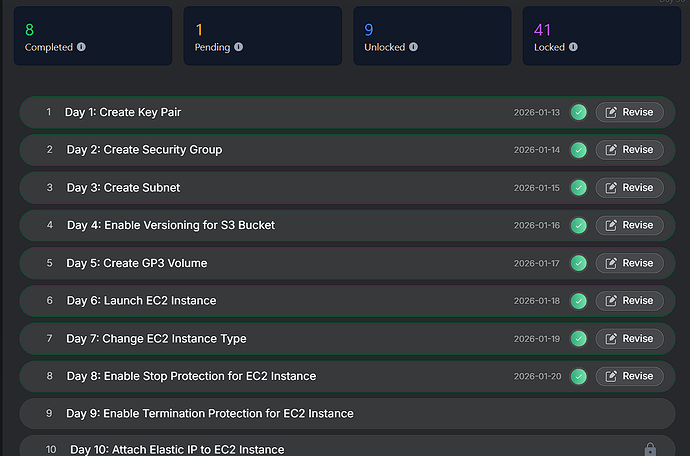Click the green checkmark for Day 1
Image resolution: width=690 pixels, height=456 pixels.
tap(579, 112)
